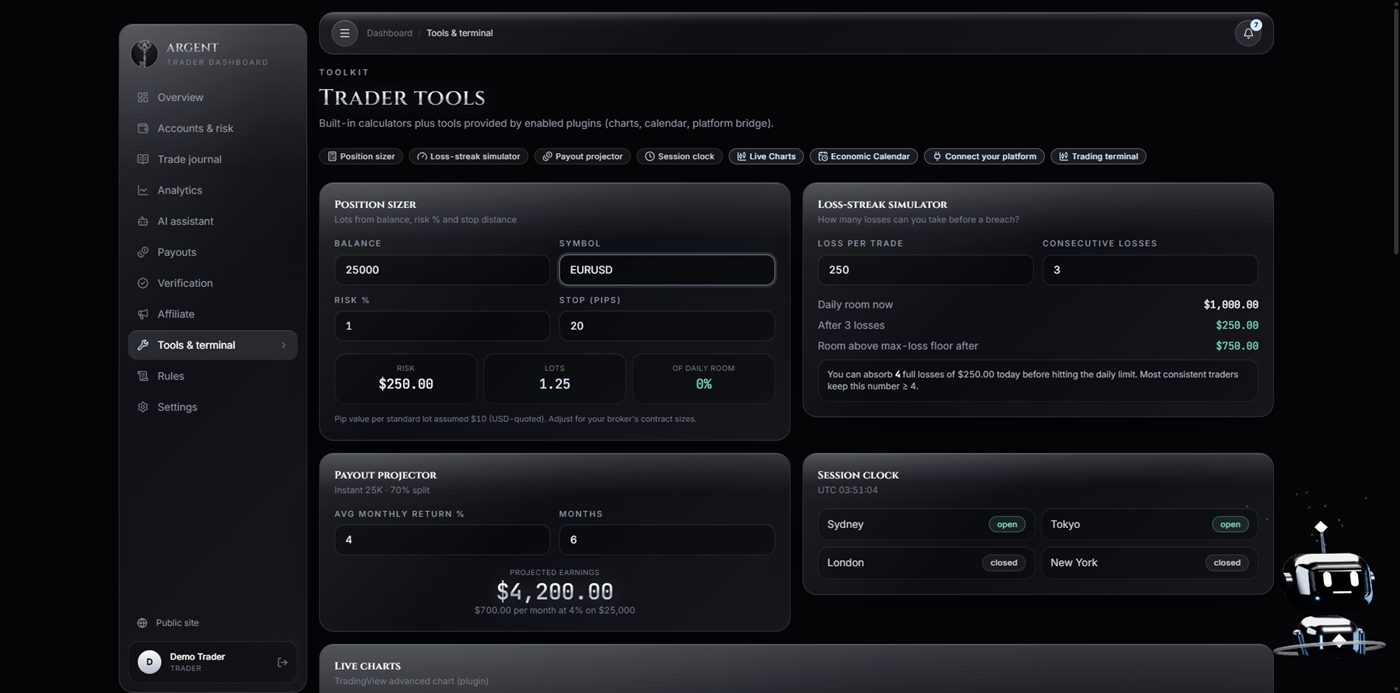Click the London closed status badge

pyautogui.click(x=1003, y=562)
